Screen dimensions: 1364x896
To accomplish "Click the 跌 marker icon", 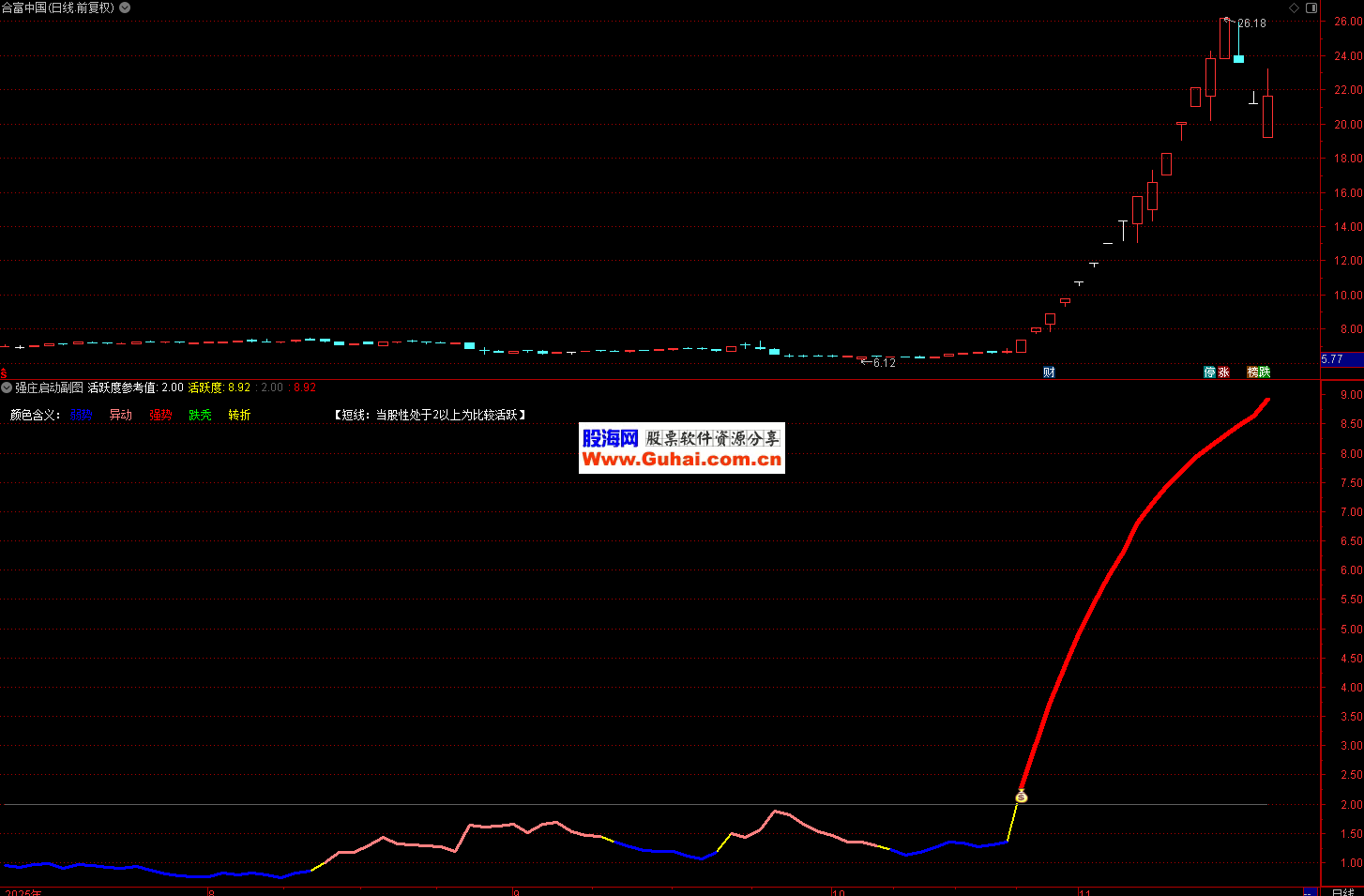I will (x=1265, y=372).
